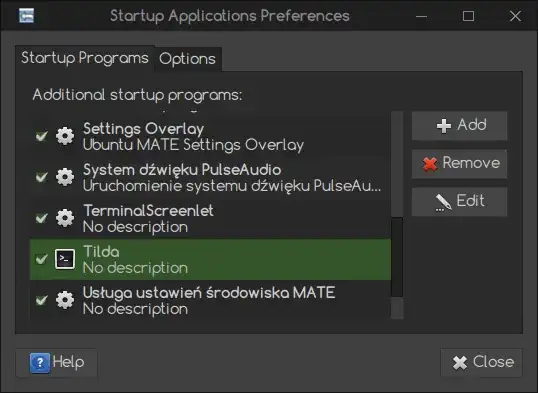Click the TerminalScreenlet gear icon
538x393 pixels.
coord(65,218)
